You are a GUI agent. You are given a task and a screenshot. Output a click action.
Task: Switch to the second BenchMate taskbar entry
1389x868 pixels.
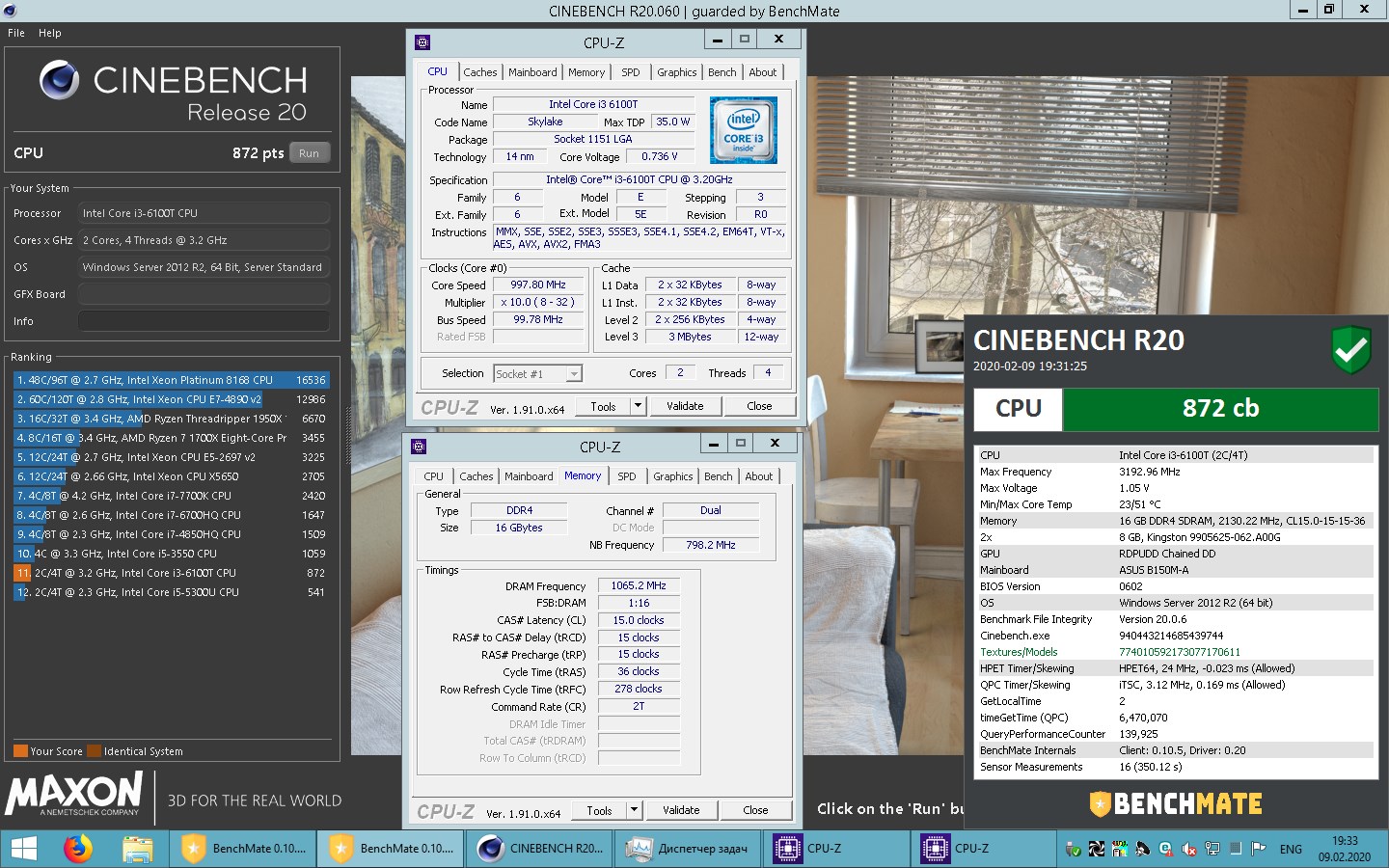392,849
